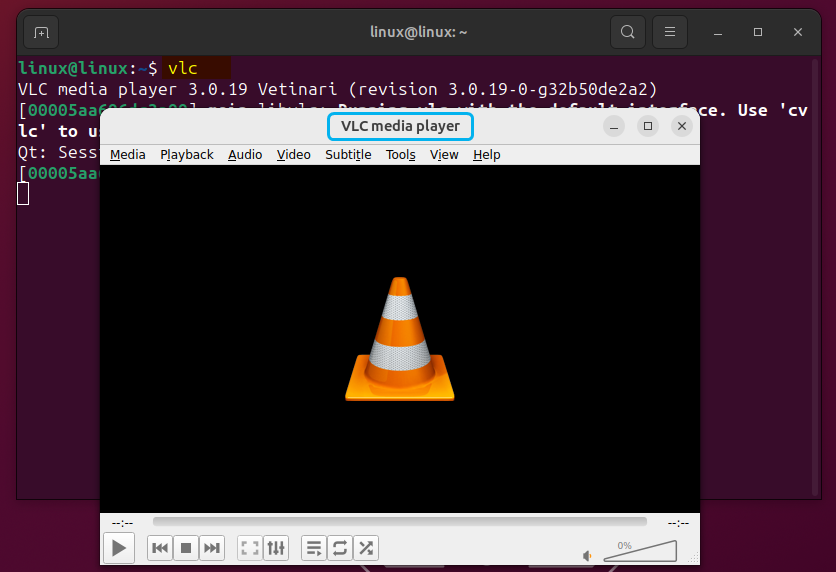Open the Playback menu

pyautogui.click(x=187, y=155)
